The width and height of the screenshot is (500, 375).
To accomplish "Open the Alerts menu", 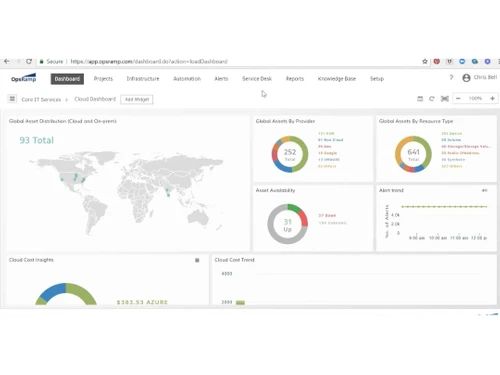I will coord(221,79).
